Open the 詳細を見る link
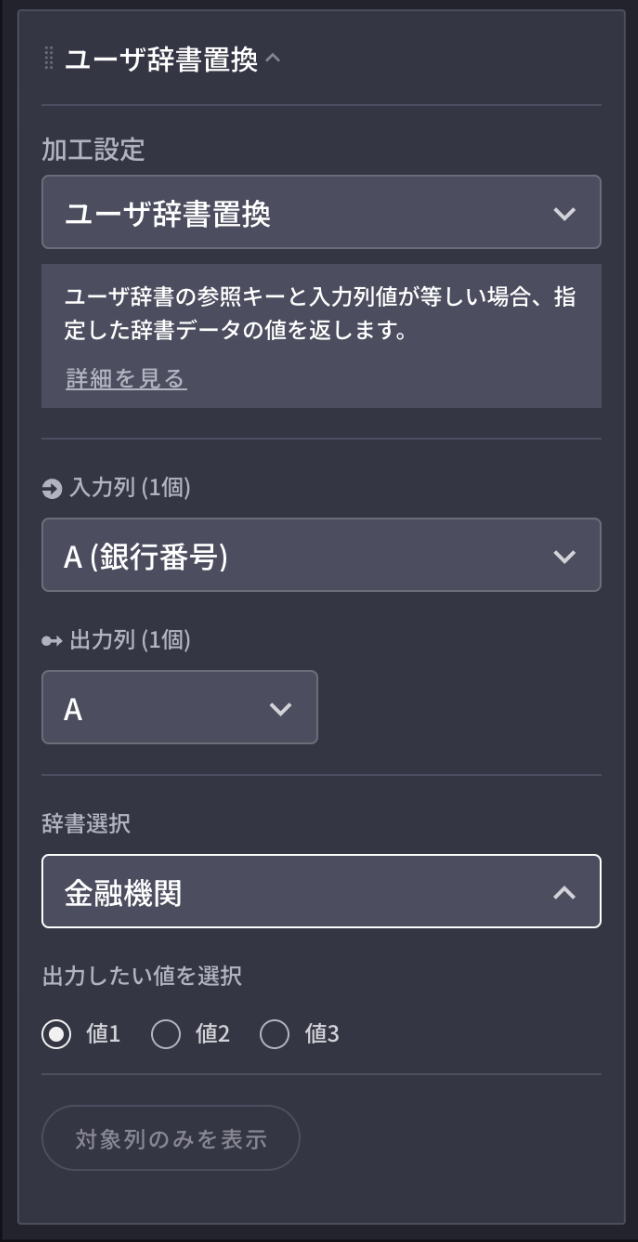 tap(126, 379)
